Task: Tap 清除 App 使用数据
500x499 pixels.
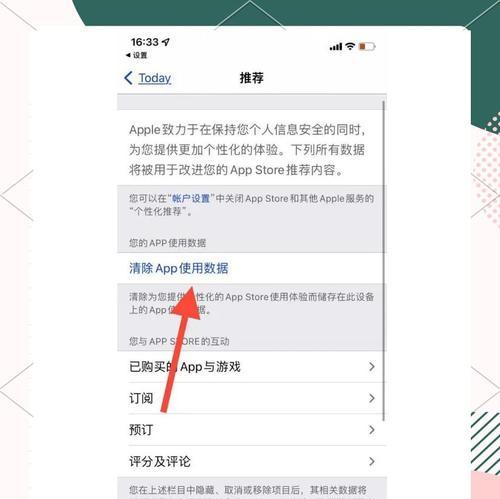Action: click(179, 268)
